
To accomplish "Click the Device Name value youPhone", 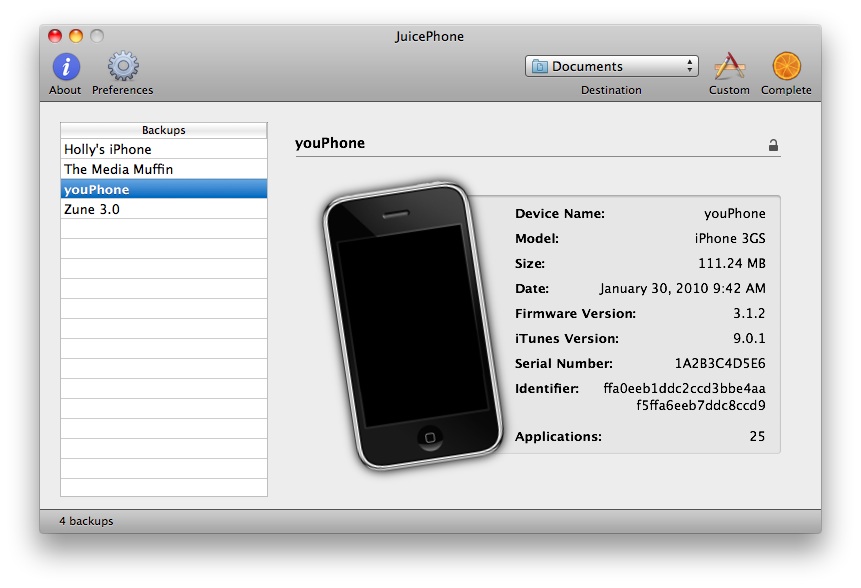I will pyautogui.click(x=735, y=214).
